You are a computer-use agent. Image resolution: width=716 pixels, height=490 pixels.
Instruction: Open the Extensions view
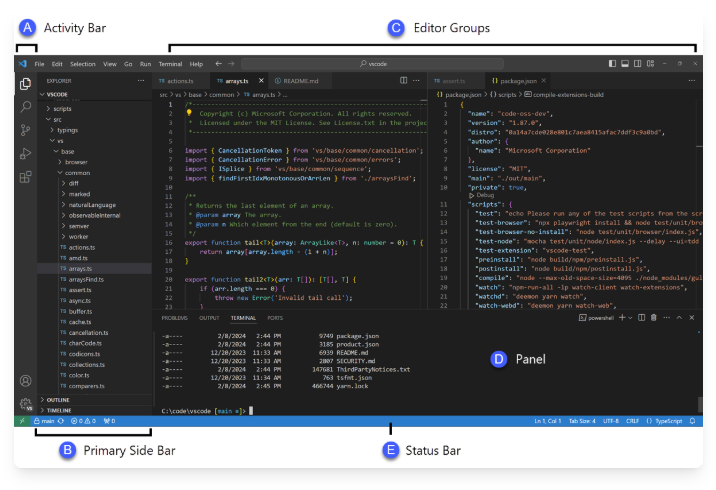point(26,177)
